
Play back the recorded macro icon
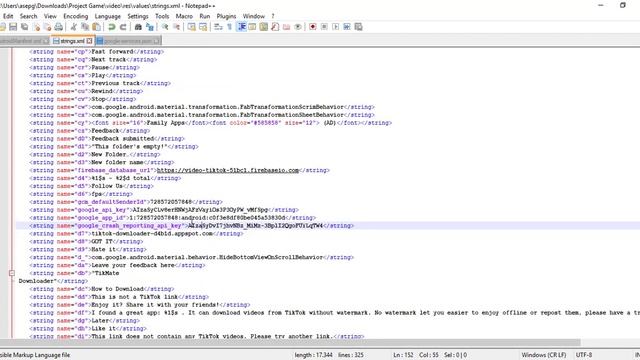pyautogui.click(x=336, y=27)
